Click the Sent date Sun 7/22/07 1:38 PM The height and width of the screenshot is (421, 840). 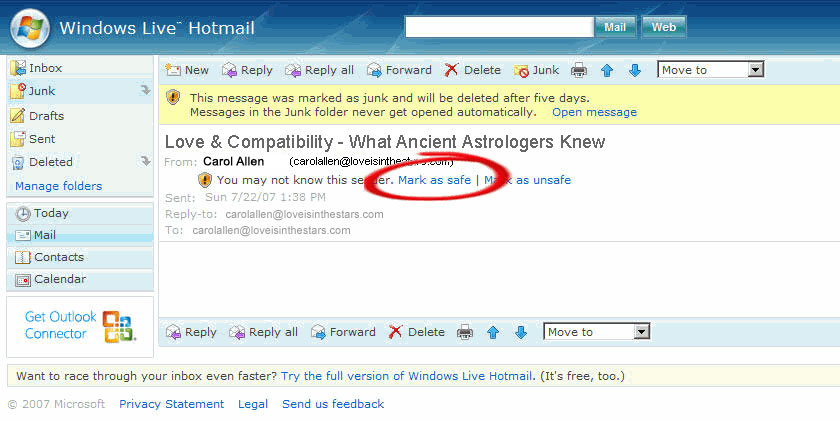(265, 197)
